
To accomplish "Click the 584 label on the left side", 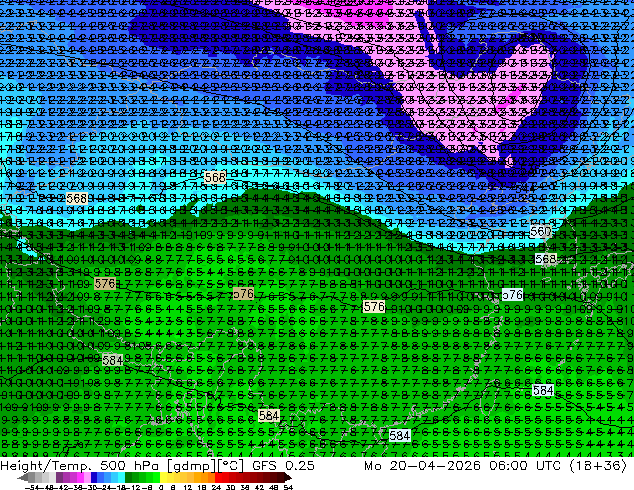I will pyautogui.click(x=112, y=360).
